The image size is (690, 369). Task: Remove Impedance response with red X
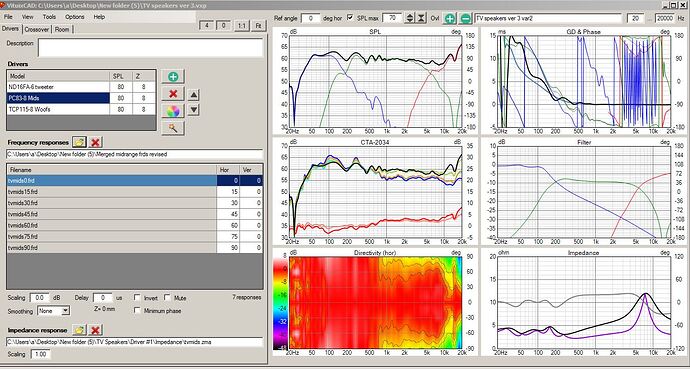[95, 330]
